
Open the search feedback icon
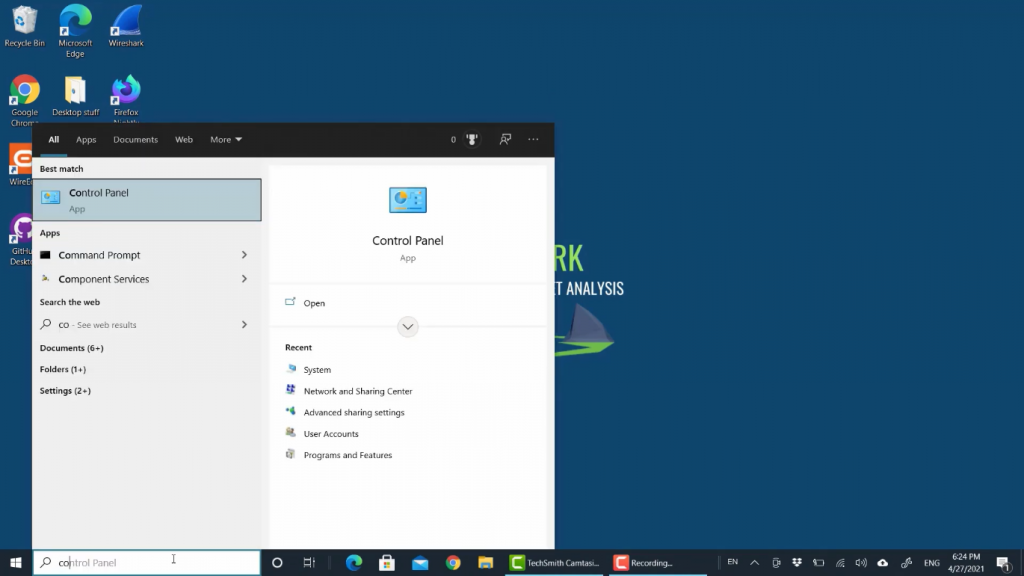(x=505, y=140)
